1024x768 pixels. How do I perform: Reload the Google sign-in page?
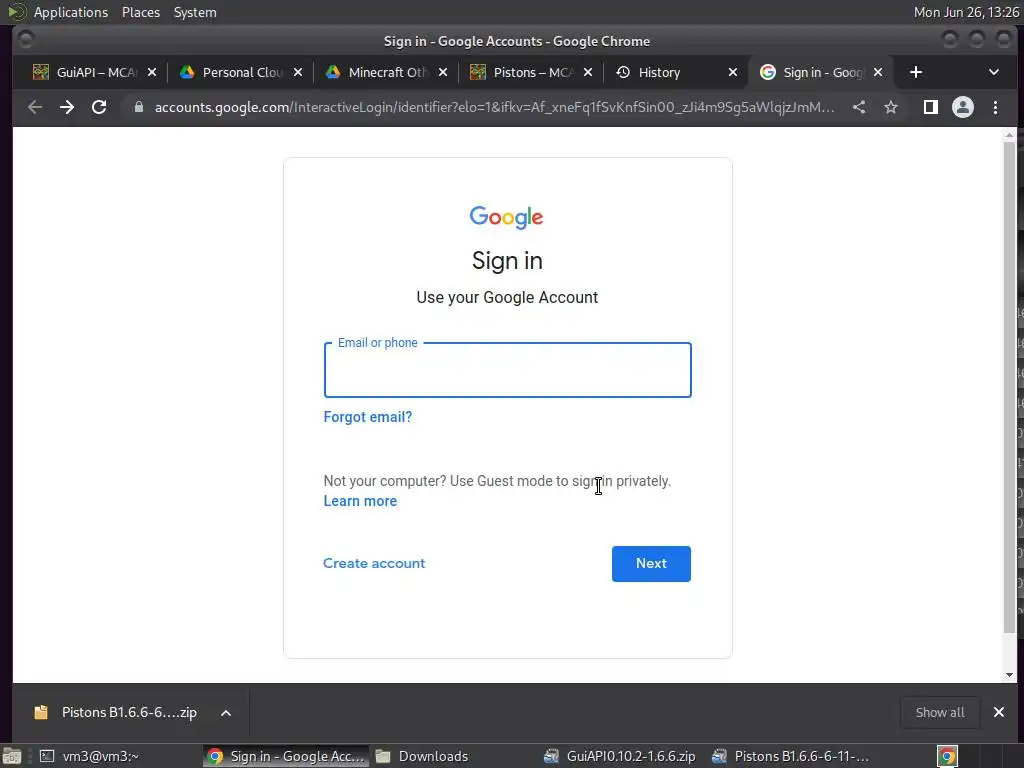click(99, 107)
